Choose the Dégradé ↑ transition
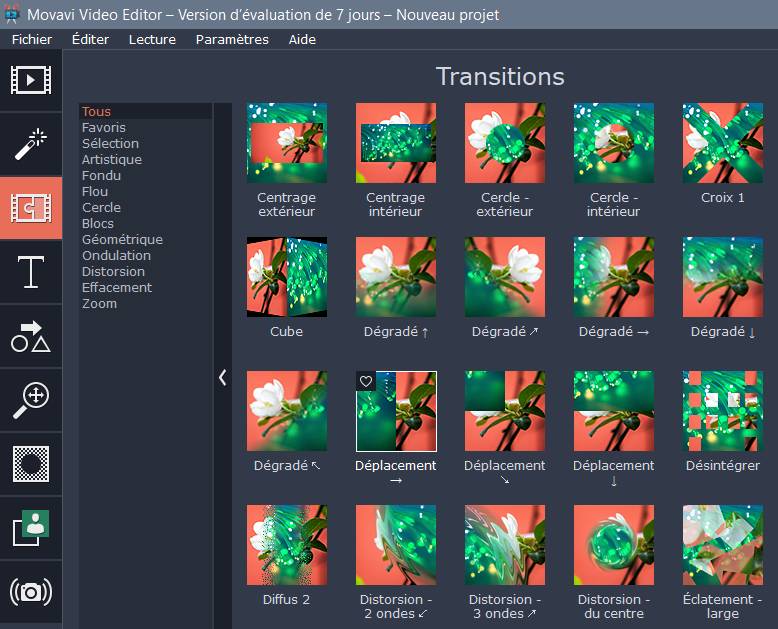This screenshot has height=629, width=778. point(396,277)
